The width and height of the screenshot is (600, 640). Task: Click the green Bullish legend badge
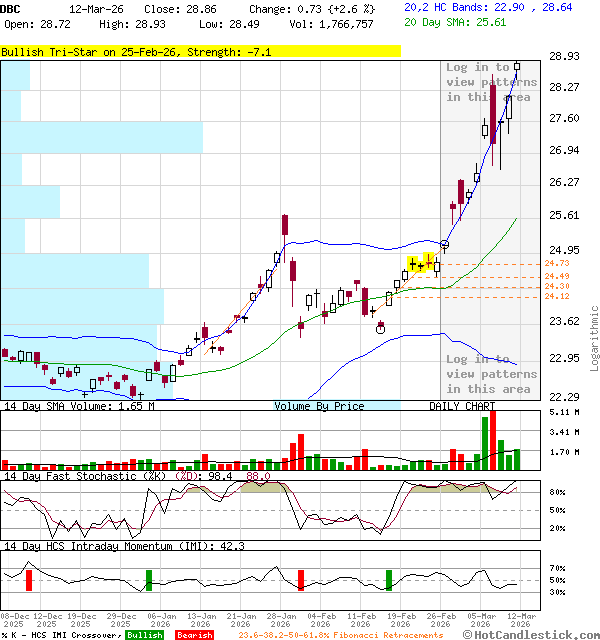(144, 635)
